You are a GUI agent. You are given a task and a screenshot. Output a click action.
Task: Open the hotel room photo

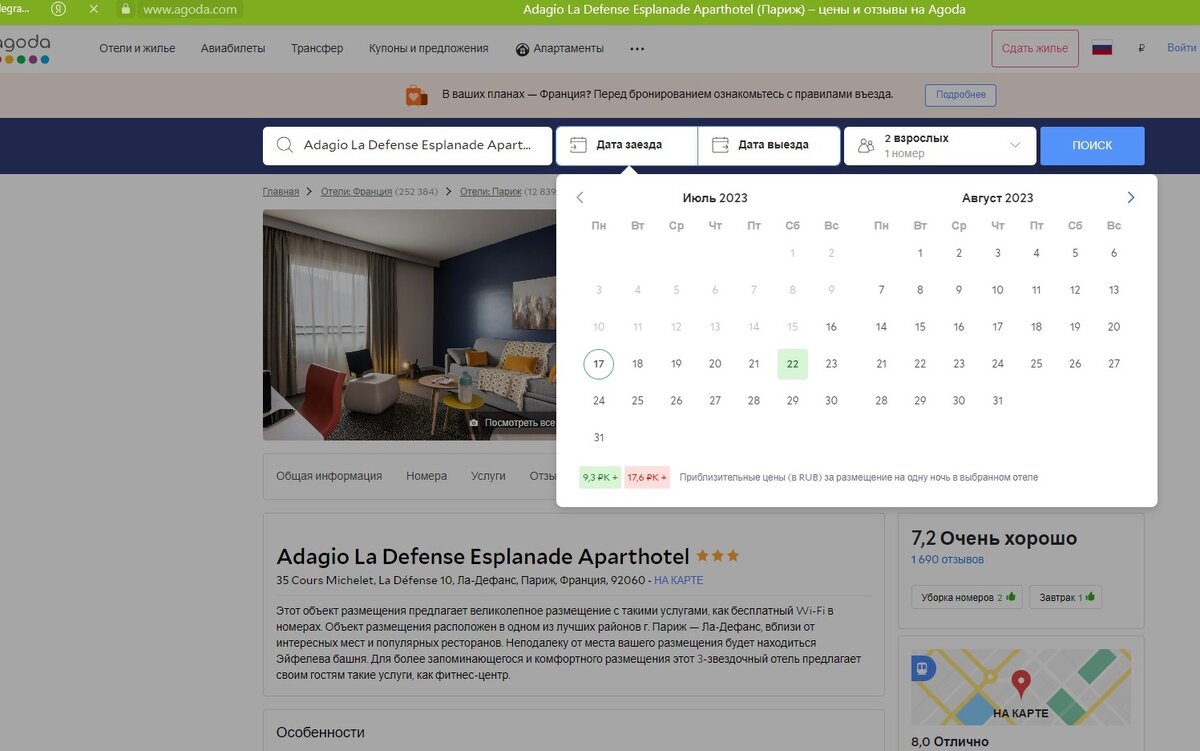click(409, 325)
